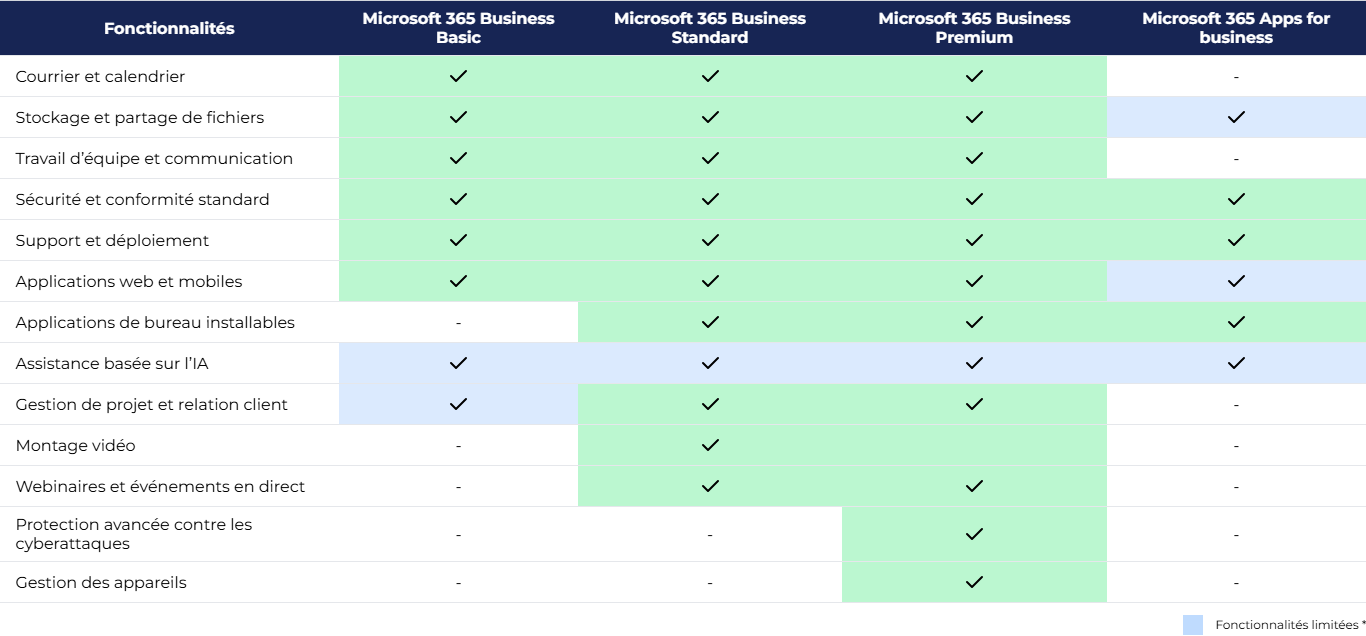The width and height of the screenshot is (1366, 636).
Task: Click the Apps for business dash for Webinaires row
Action: pyautogui.click(x=1236, y=486)
